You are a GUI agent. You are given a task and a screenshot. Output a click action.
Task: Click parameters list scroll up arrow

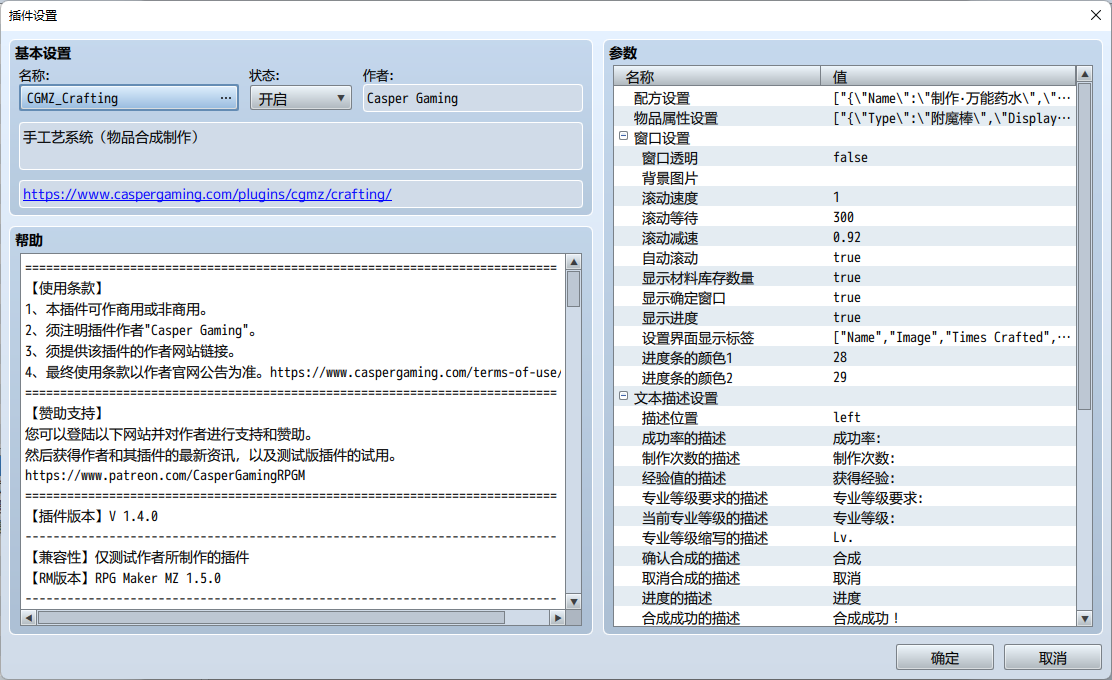pyautogui.click(x=1084, y=74)
